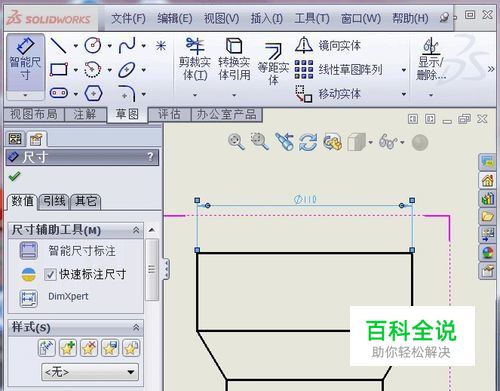The width and height of the screenshot is (500, 391).
Task: Activate the Trim Entities (剪裁实体) tool
Action: pyautogui.click(x=195, y=59)
